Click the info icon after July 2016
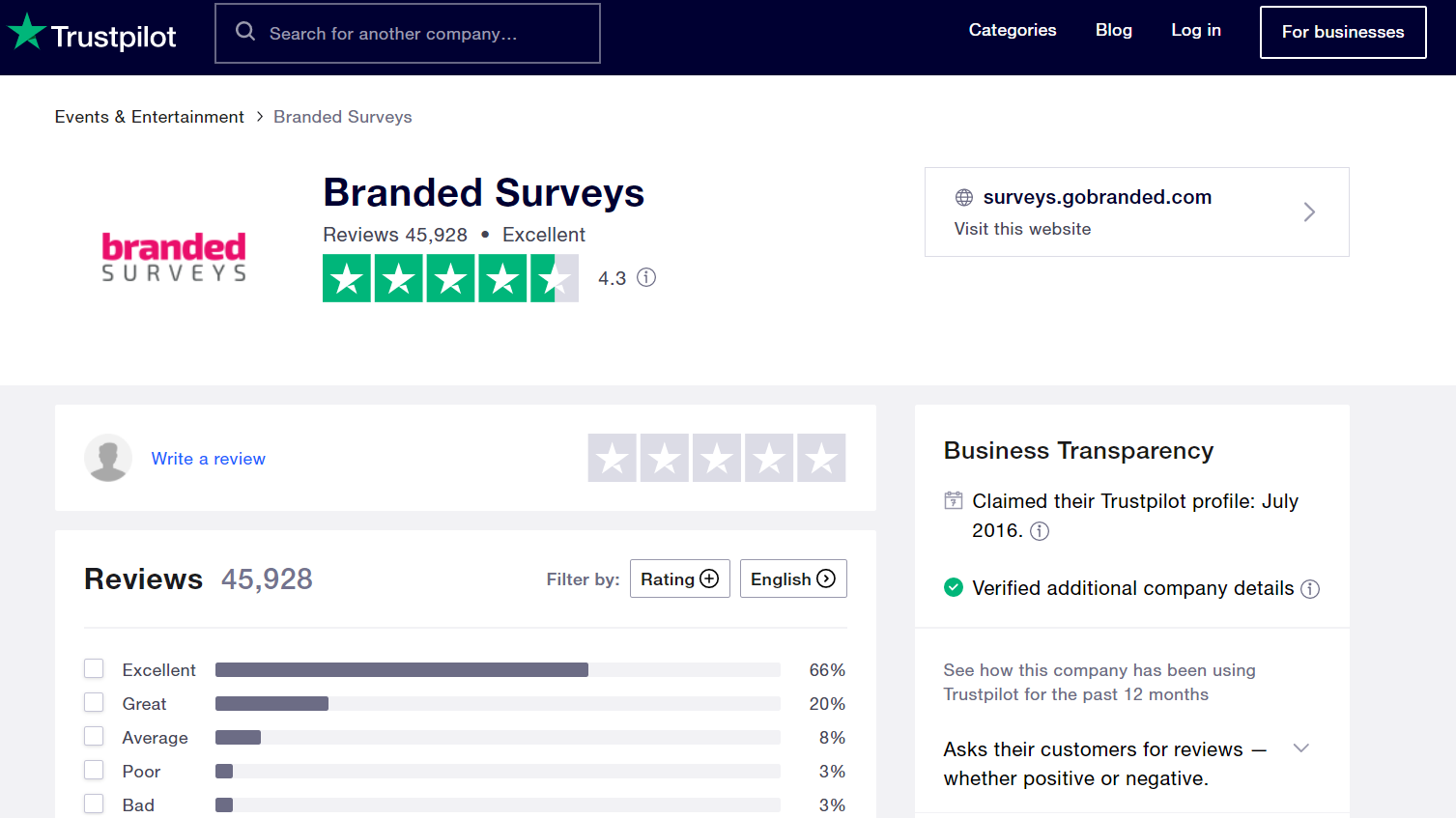This screenshot has width=1456, height=818. pos(1040,531)
